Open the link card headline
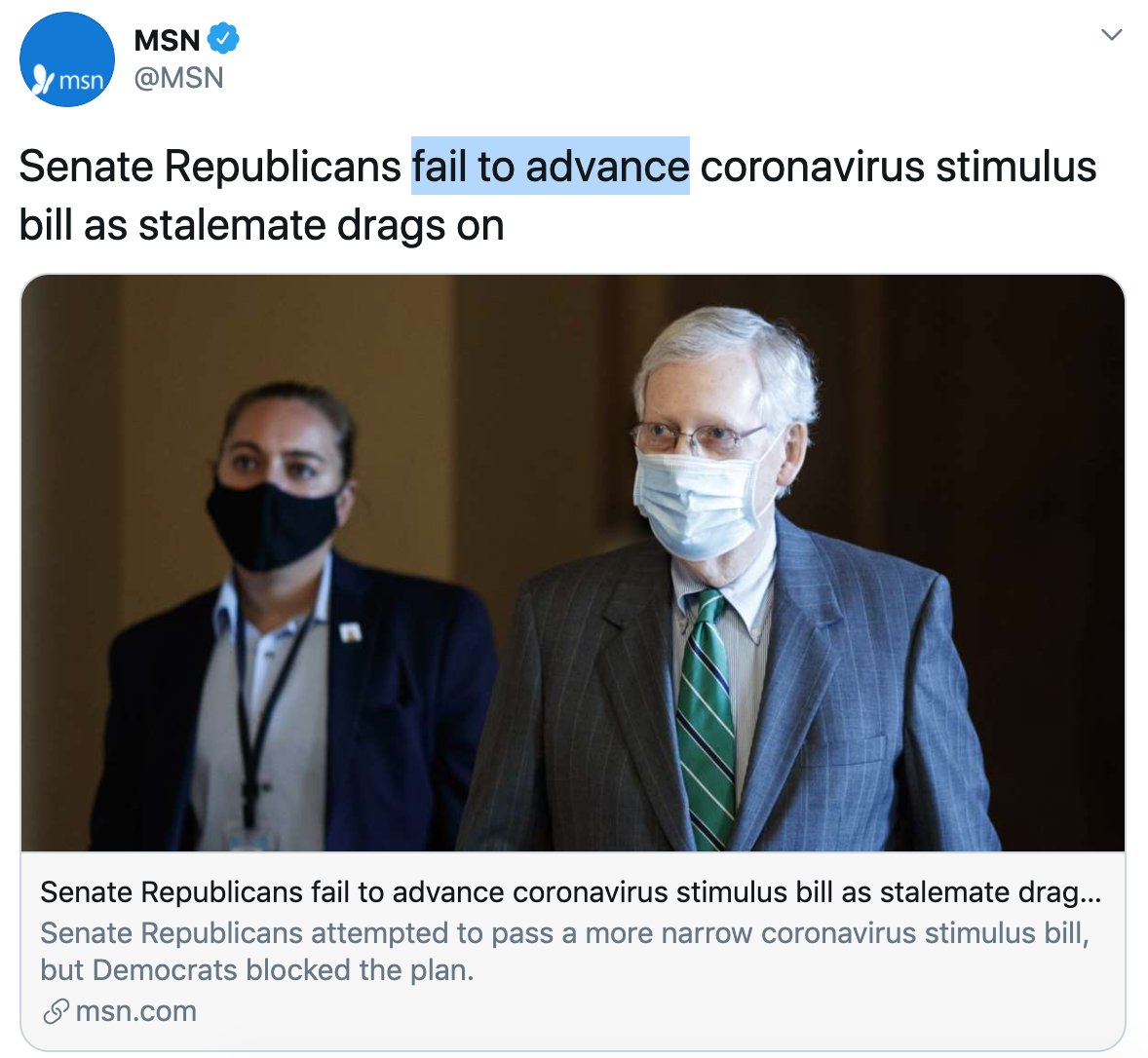The width and height of the screenshot is (1148, 1058). click(570, 892)
